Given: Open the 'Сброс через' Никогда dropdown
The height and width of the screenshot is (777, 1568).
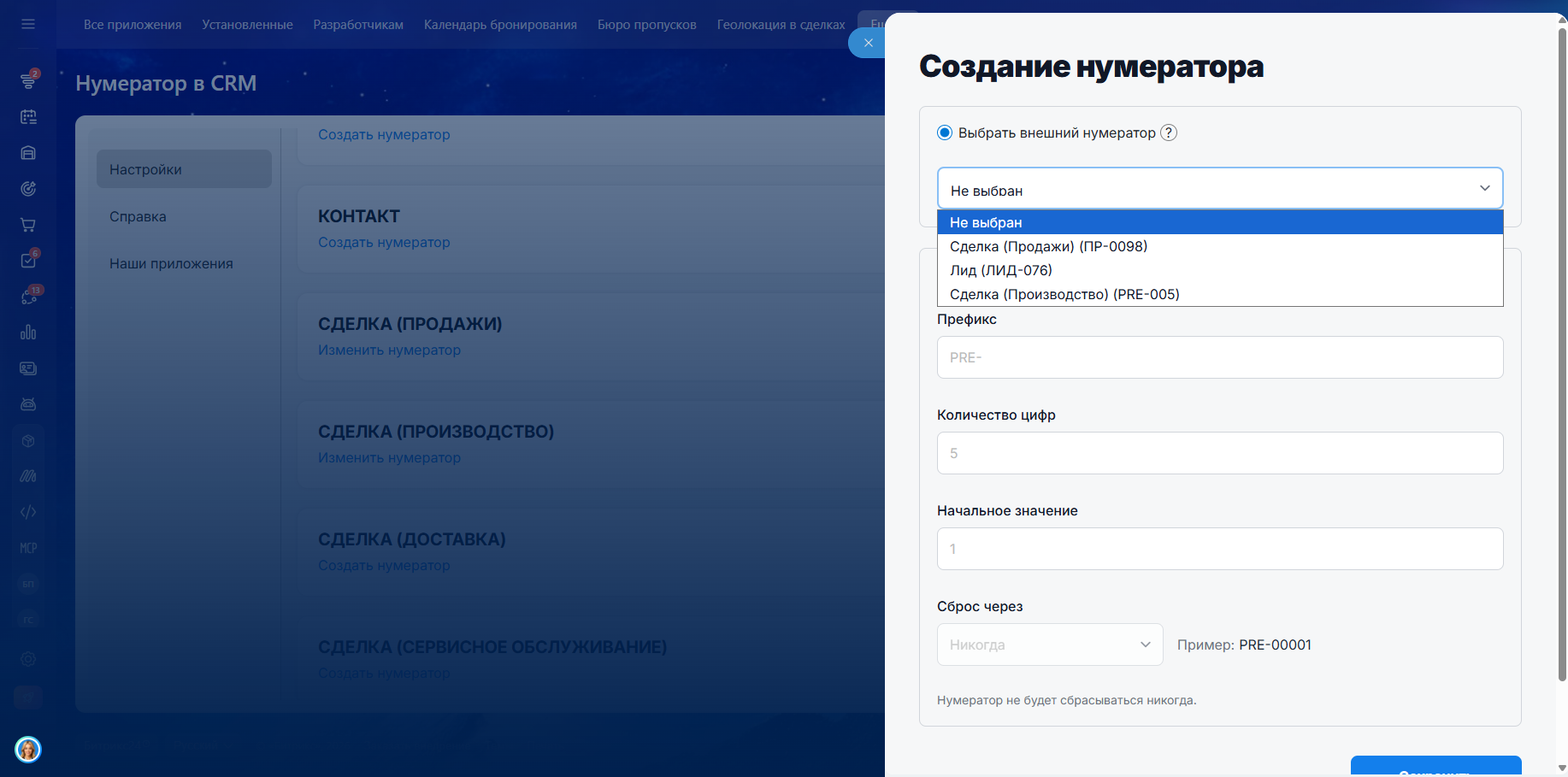Looking at the screenshot, I should click(x=1049, y=645).
